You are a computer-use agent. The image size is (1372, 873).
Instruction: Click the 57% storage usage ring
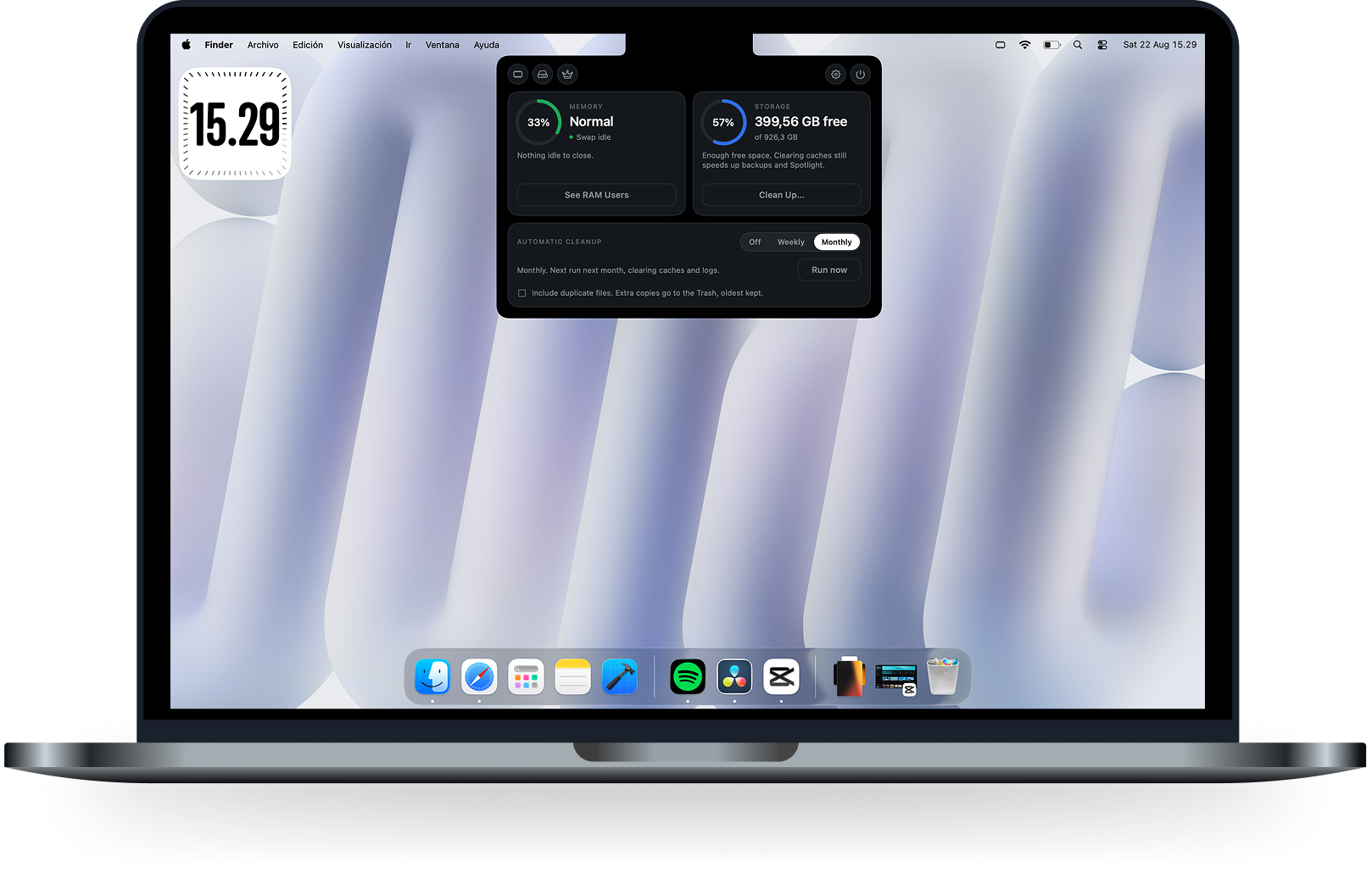[x=723, y=122]
